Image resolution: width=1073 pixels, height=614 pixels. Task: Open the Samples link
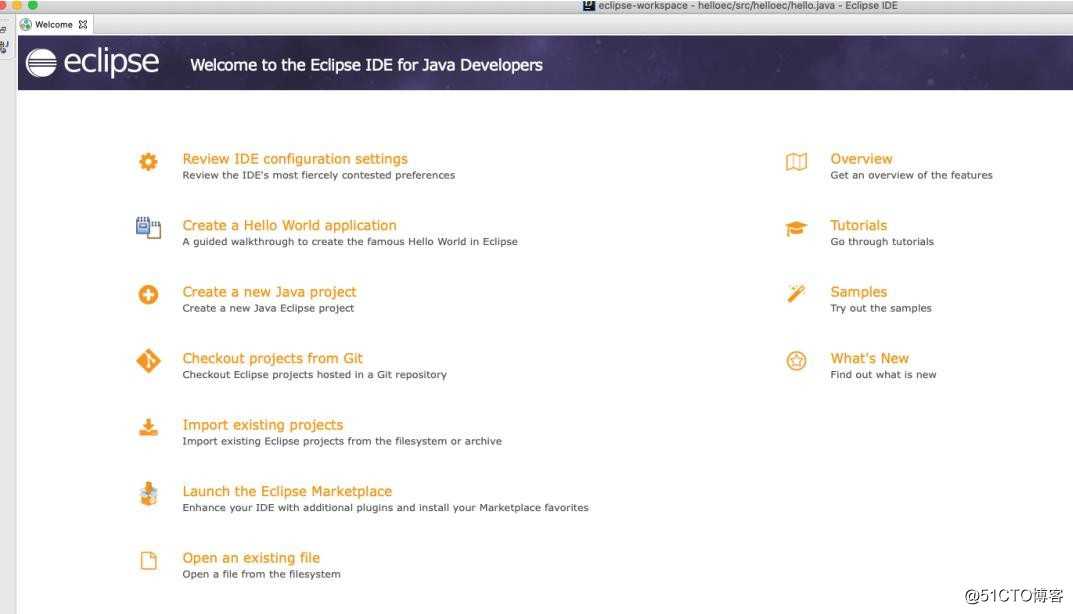858,292
